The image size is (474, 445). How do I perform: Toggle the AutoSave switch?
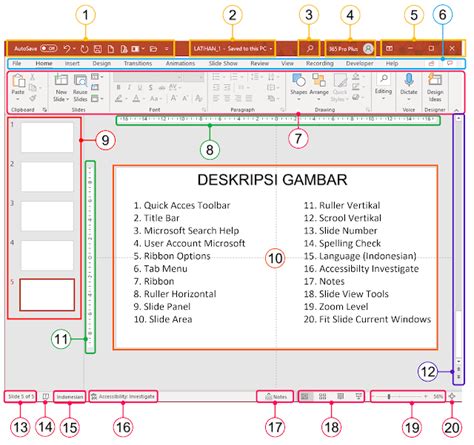point(49,49)
